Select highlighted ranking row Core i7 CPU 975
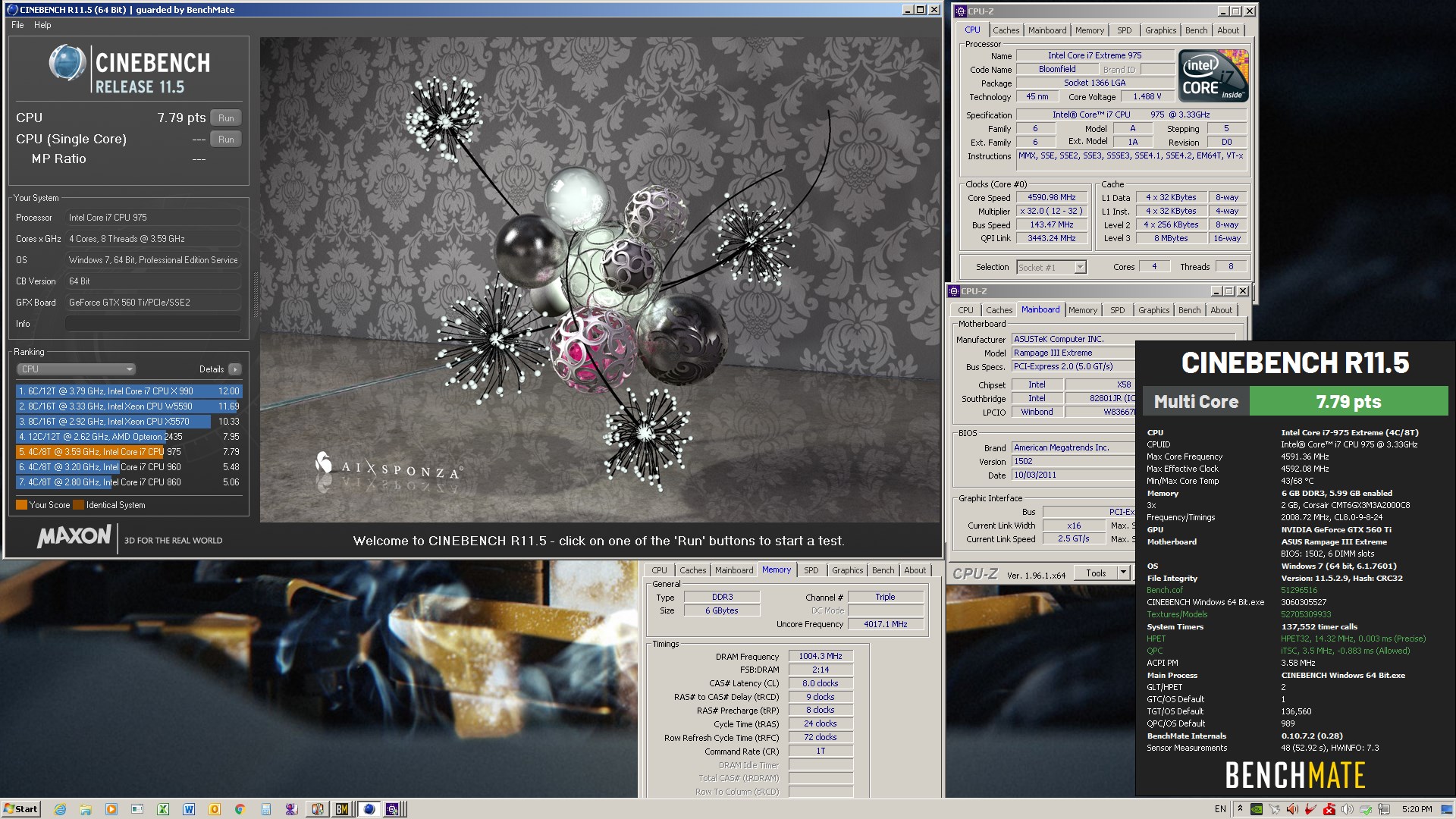 point(129,452)
